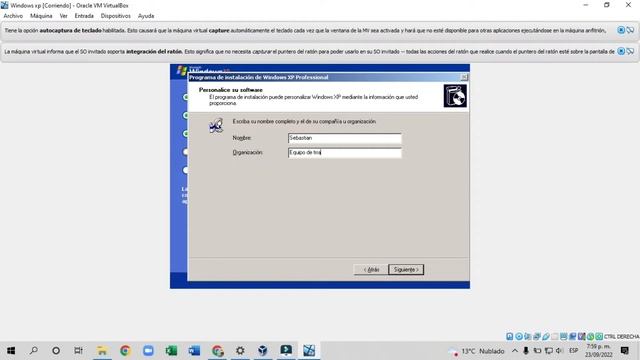
Task: Select the running Windows XP VM taskbar icon
Action: click(309, 351)
